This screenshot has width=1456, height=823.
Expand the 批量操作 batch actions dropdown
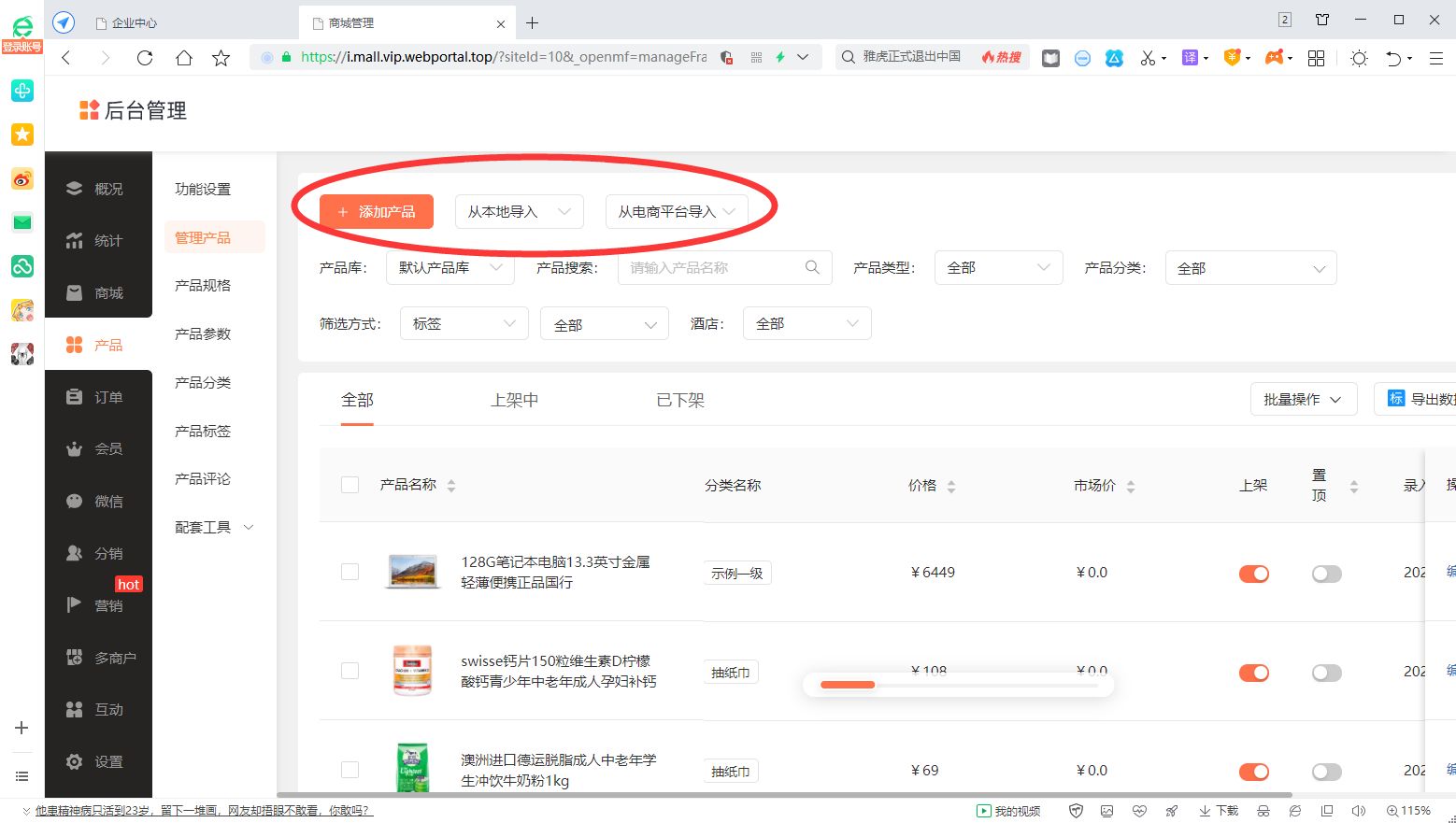[x=1303, y=399]
